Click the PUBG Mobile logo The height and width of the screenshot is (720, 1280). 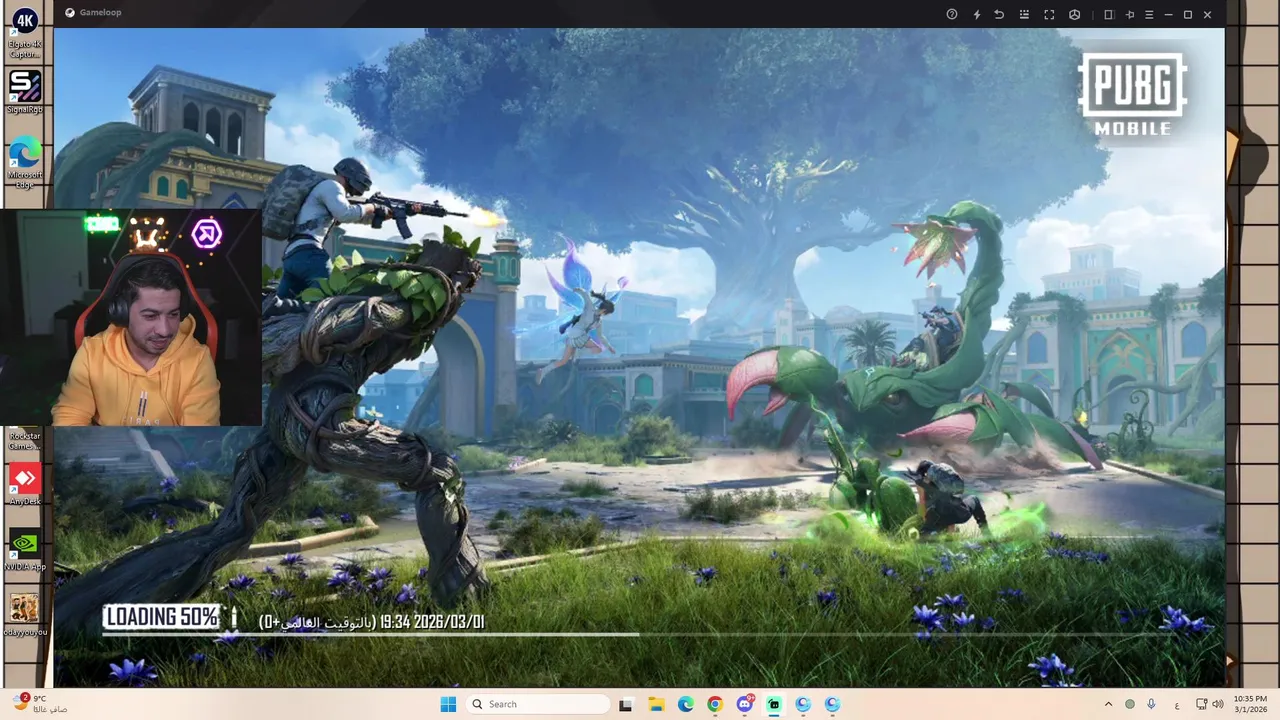click(x=1132, y=94)
